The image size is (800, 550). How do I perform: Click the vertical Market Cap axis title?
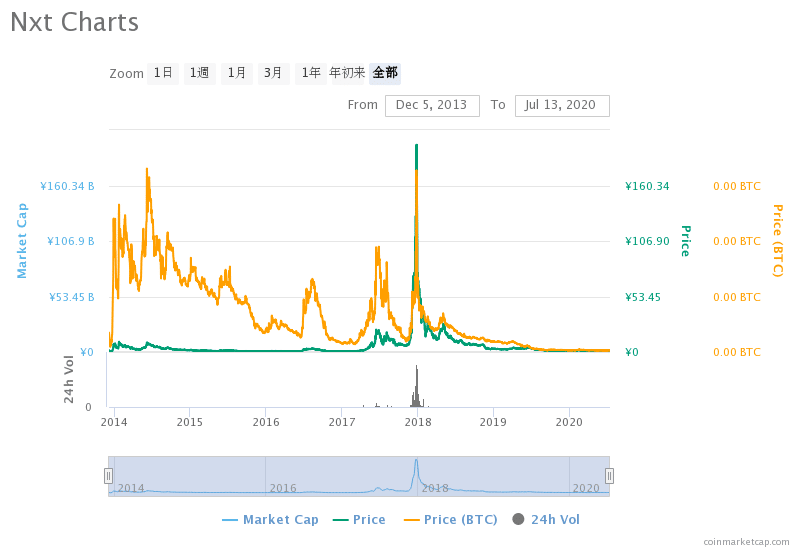(x=22, y=240)
